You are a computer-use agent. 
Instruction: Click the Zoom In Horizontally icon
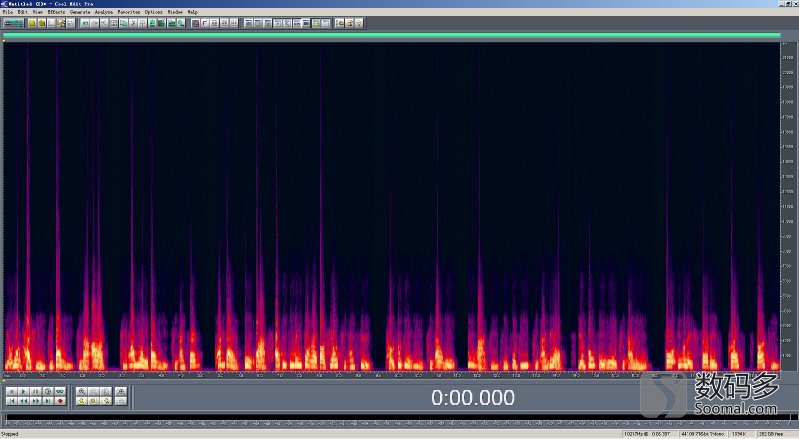[x=82, y=392]
